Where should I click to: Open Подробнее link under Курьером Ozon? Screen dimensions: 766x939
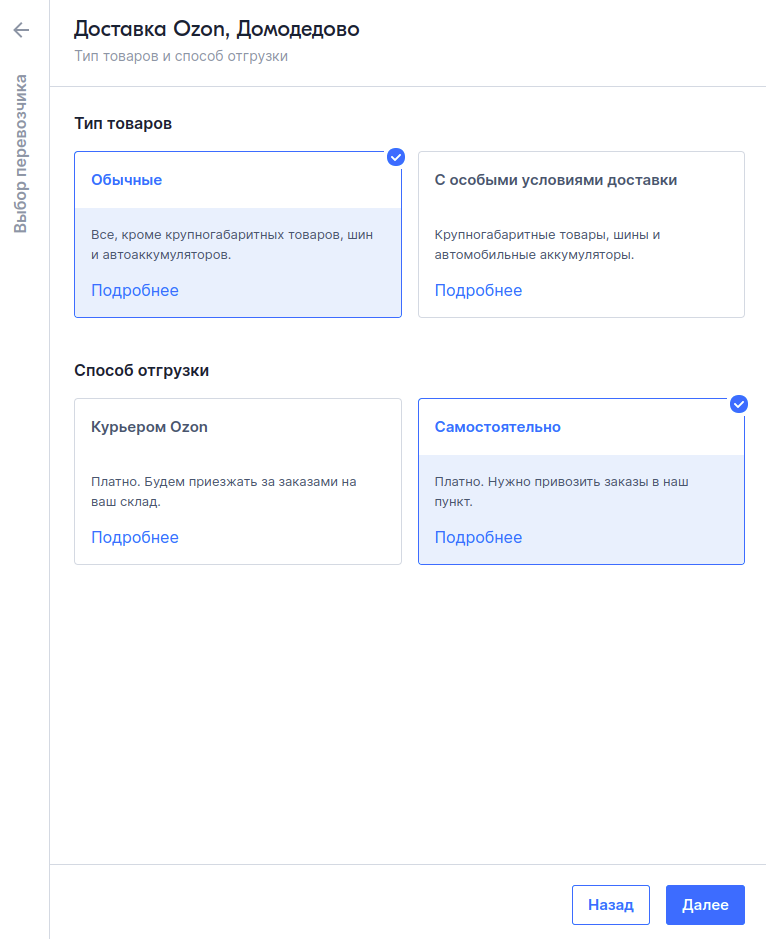click(135, 538)
